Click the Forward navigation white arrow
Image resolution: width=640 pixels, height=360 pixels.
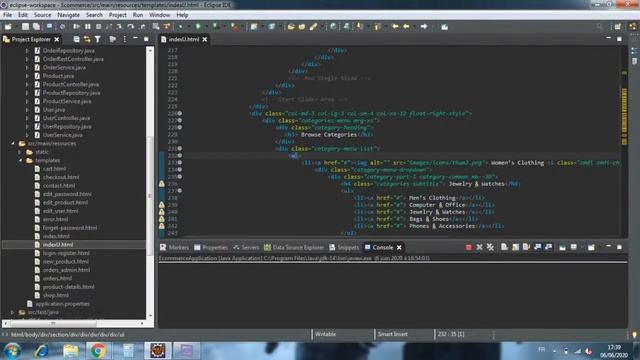[x=424, y=27]
